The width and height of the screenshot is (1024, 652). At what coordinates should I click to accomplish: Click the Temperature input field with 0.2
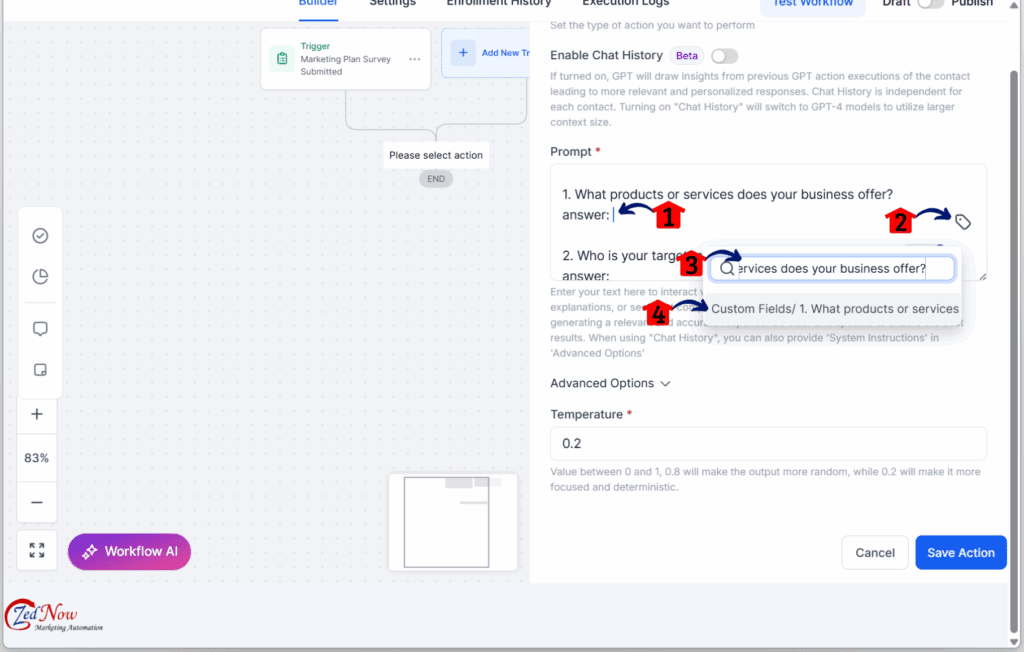768,444
